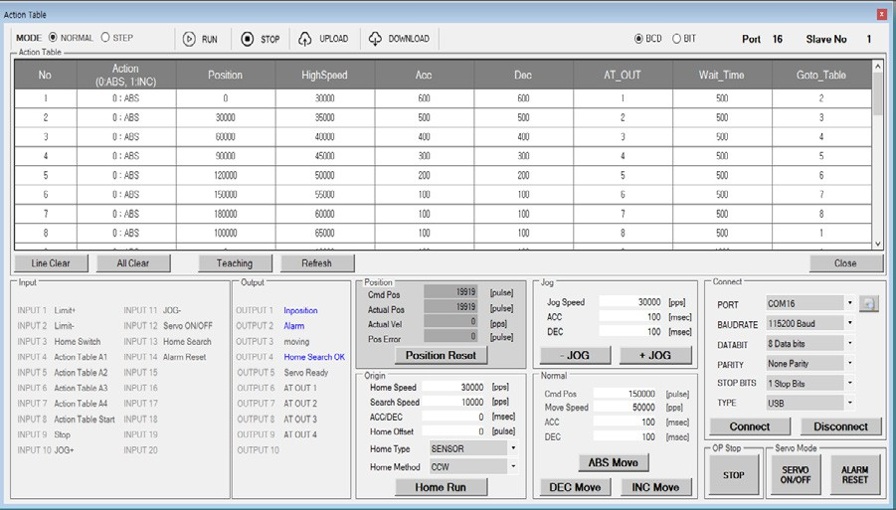This screenshot has width=896, height=510.
Task: Click the action table scrollbar up arrow
Action: 878,66
